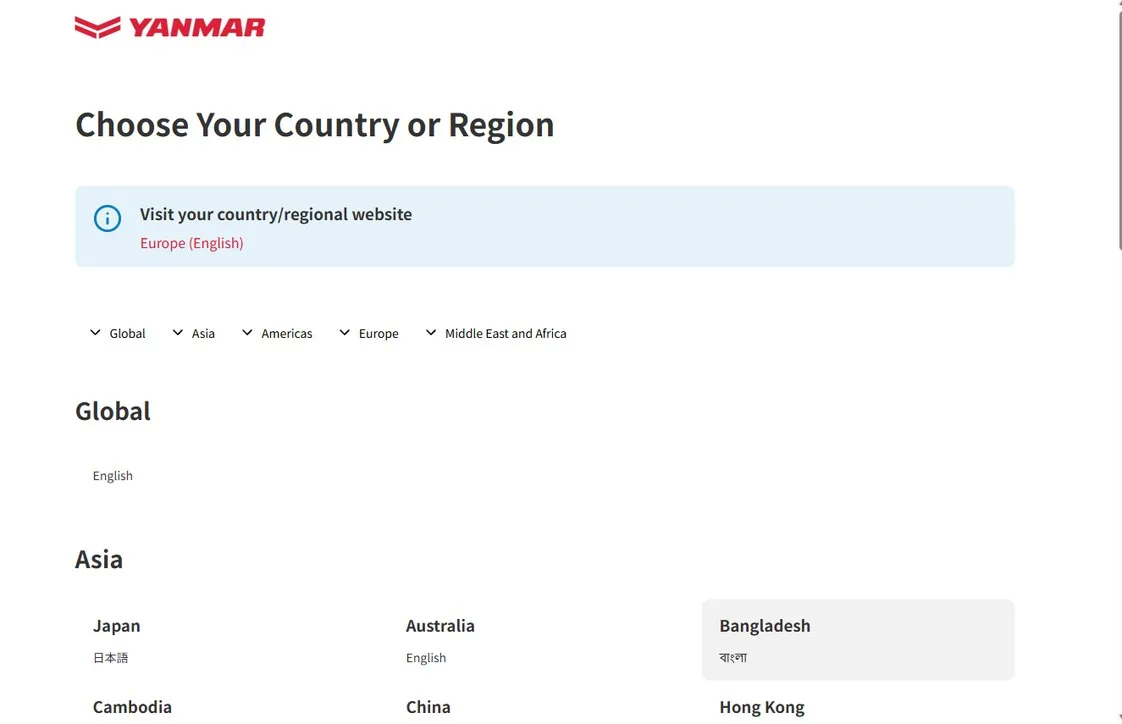Click chevron next to Europe anchor
Viewport: 1122px width, 724px height.
pos(344,333)
